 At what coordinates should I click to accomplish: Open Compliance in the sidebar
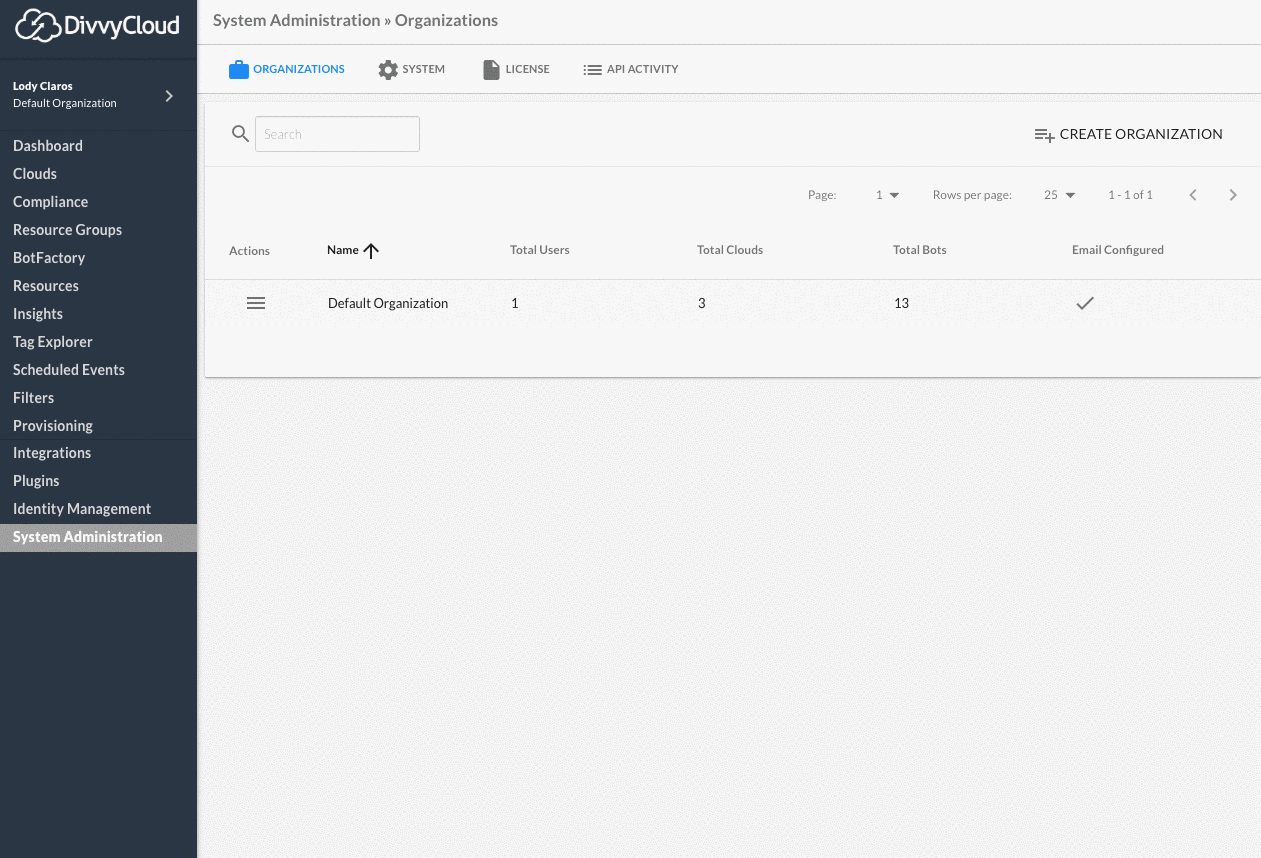[x=51, y=202]
